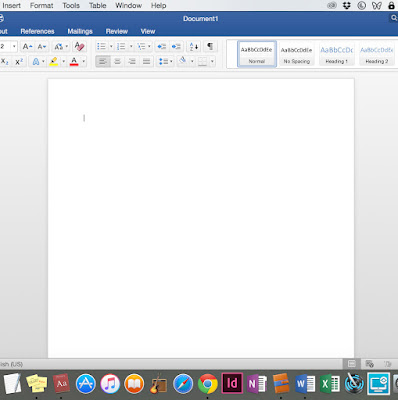Open the text effects dropdown arrow
Screen dimensions: 398x400
[x=43, y=61]
